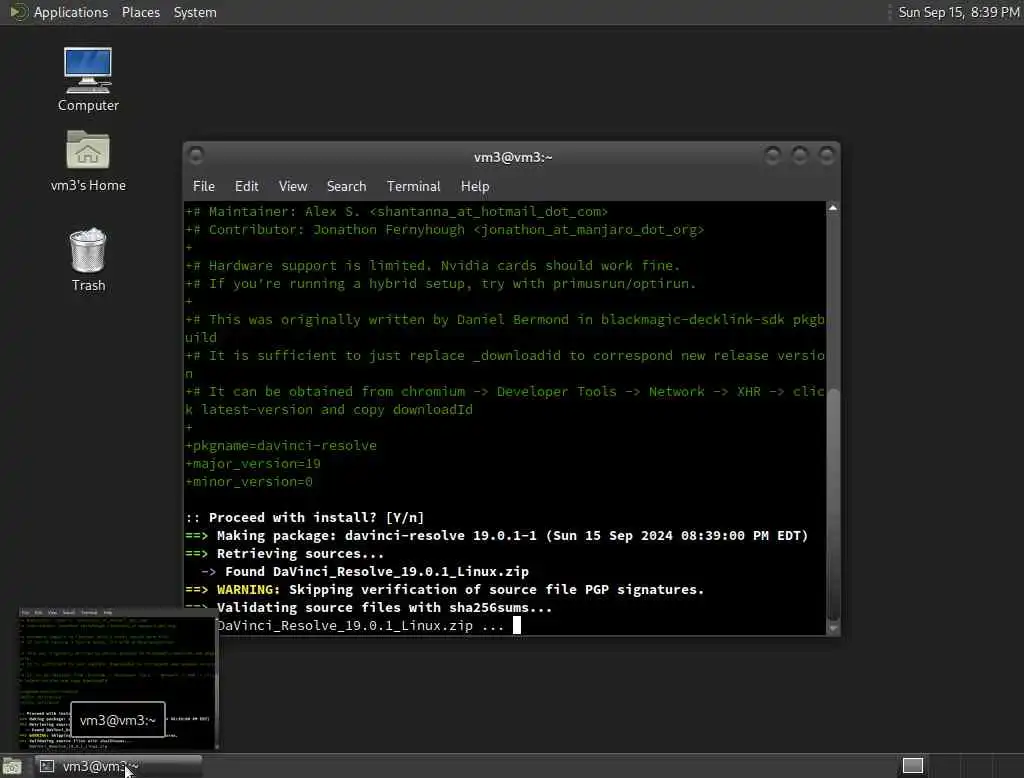This screenshot has width=1024, height=778.
Task: Minimize the terminal window
Action: click(773, 155)
